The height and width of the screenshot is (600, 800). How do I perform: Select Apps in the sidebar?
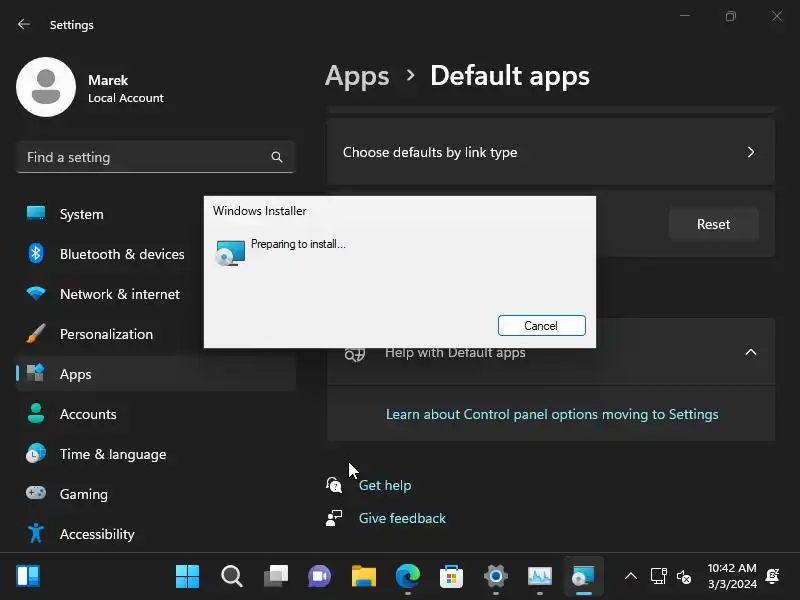click(156, 374)
